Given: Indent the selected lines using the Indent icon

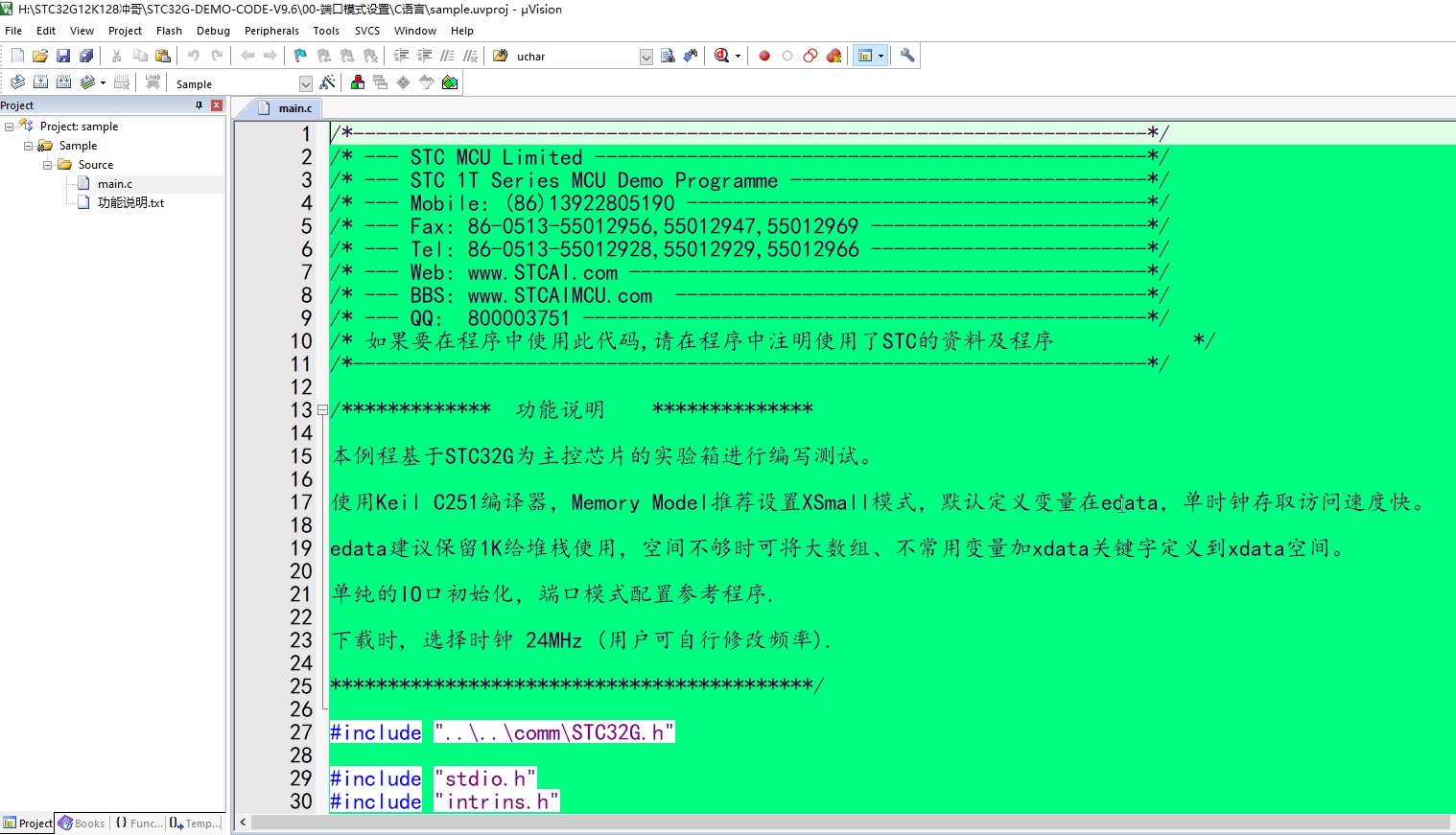Looking at the screenshot, I should pos(401,56).
